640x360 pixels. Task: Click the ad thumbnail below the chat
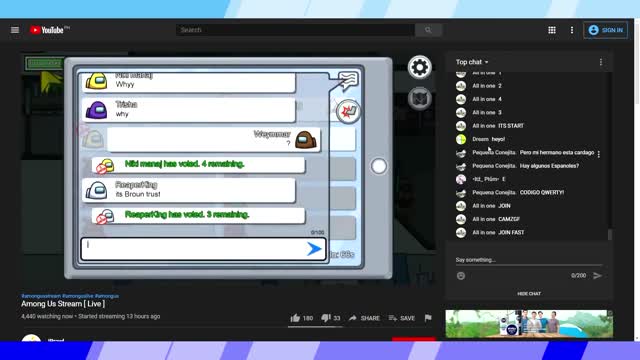(x=529, y=324)
